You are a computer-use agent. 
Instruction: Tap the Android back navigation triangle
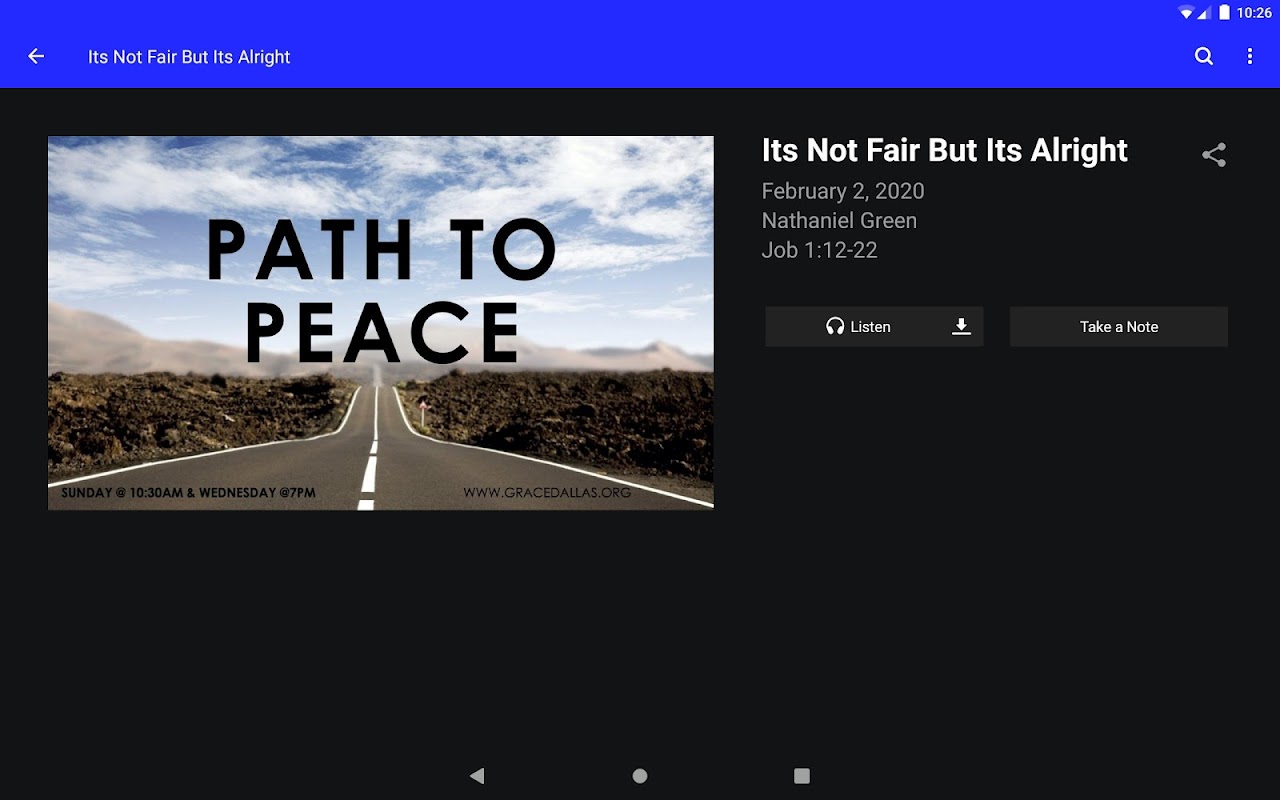(x=477, y=776)
